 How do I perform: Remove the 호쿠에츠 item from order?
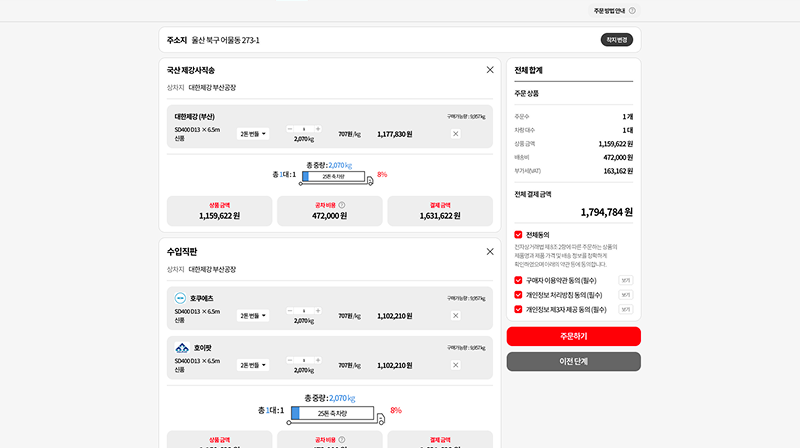pyautogui.click(x=456, y=315)
